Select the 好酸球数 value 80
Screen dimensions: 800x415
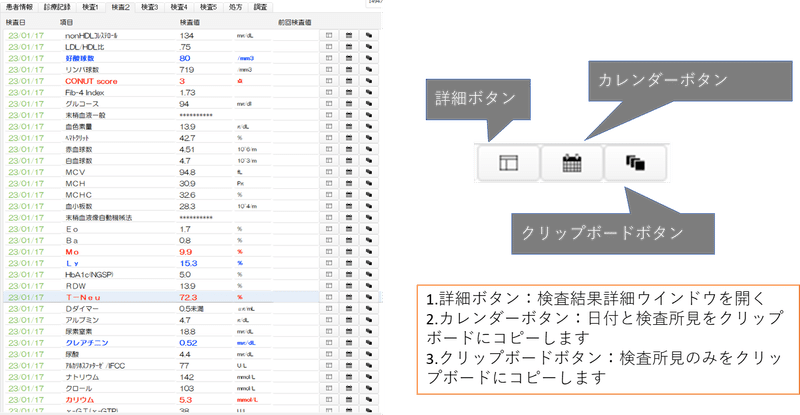pyautogui.click(x=185, y=58)
